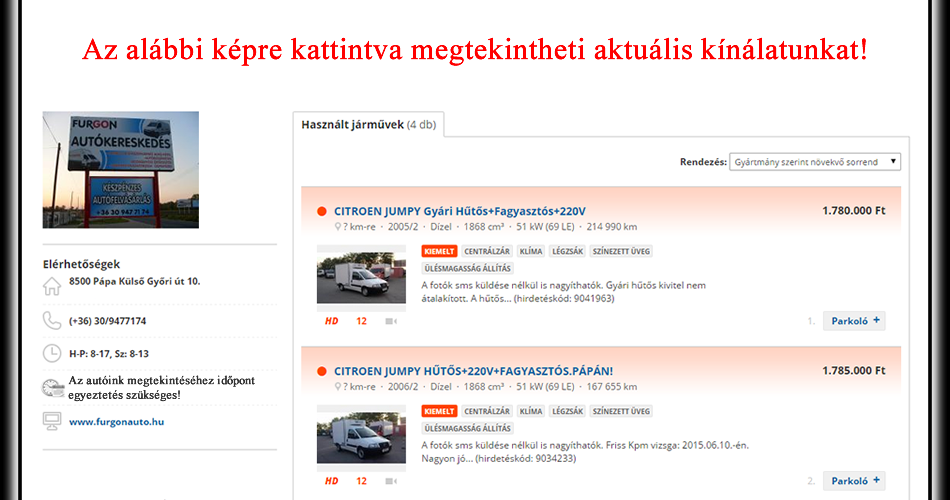Click the phone number (+36) 30/9477174
The image size is (950, 500).
[107, 321]
